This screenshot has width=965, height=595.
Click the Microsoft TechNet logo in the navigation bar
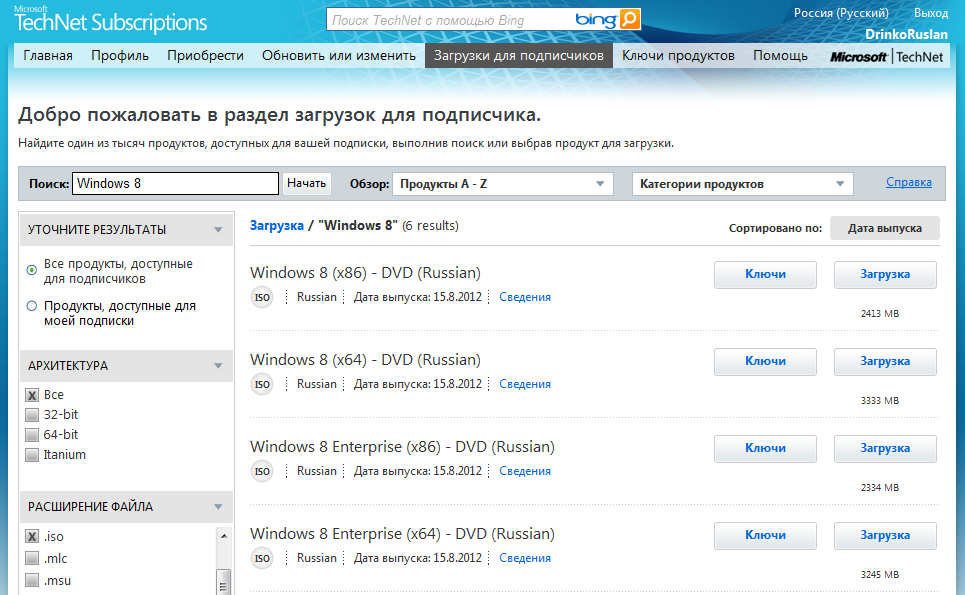(x=886, y=57)
